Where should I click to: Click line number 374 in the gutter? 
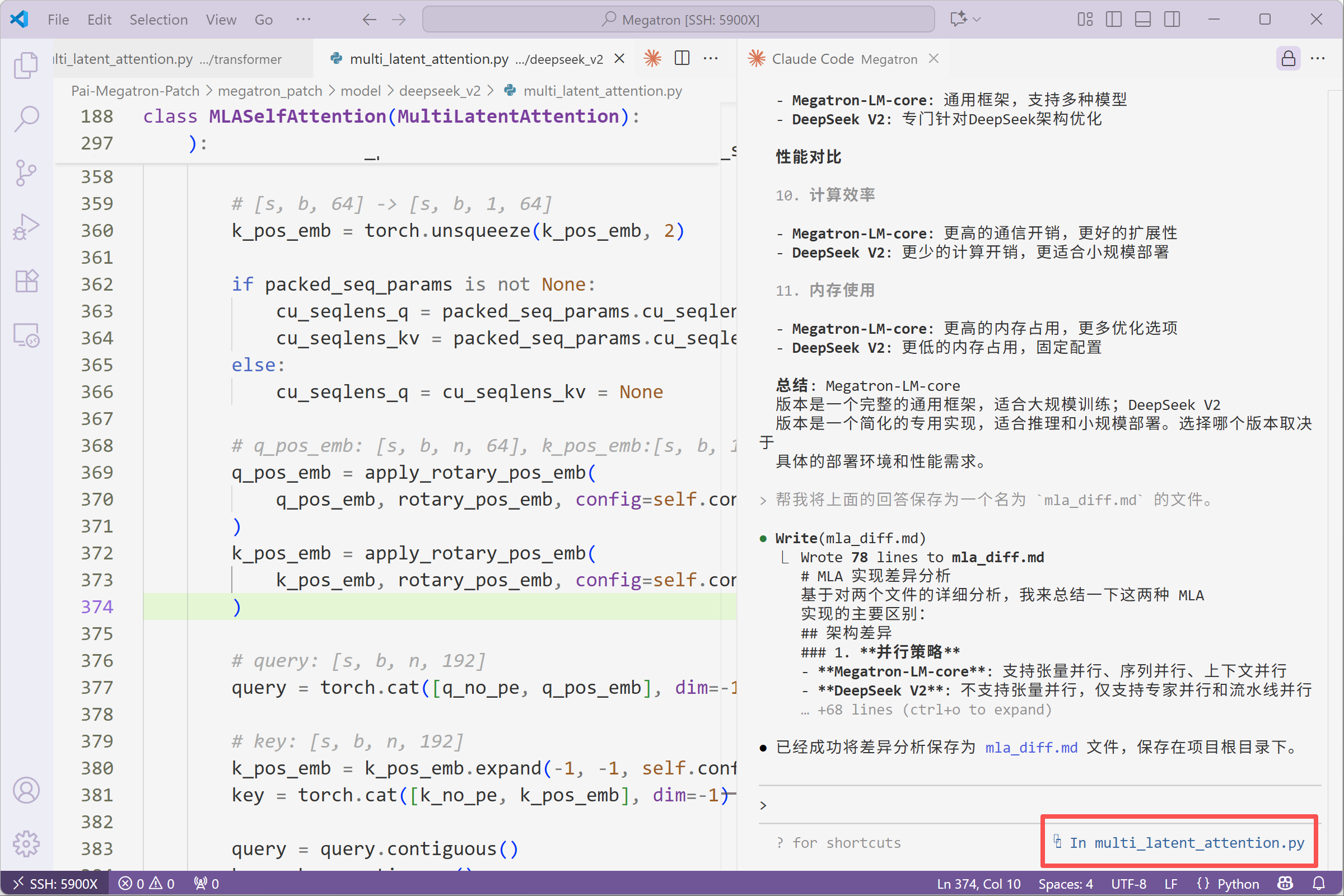(x=97, y=607)
